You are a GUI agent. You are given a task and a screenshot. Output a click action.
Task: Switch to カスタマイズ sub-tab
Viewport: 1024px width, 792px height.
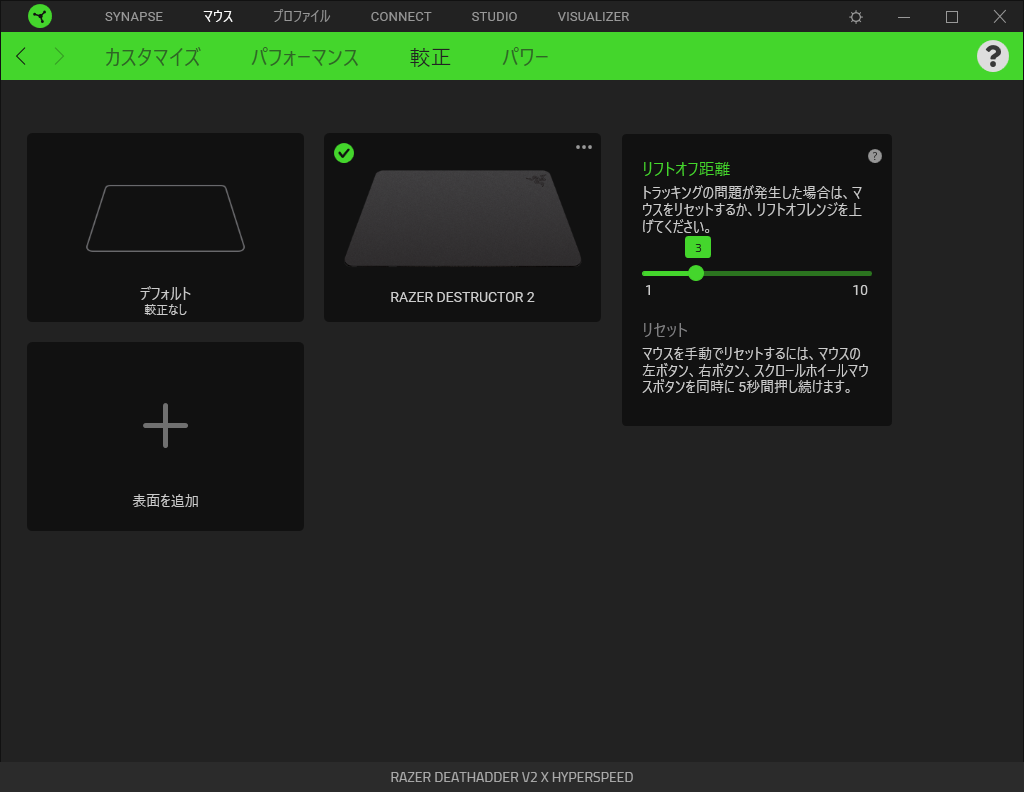(x=153, y=57)
